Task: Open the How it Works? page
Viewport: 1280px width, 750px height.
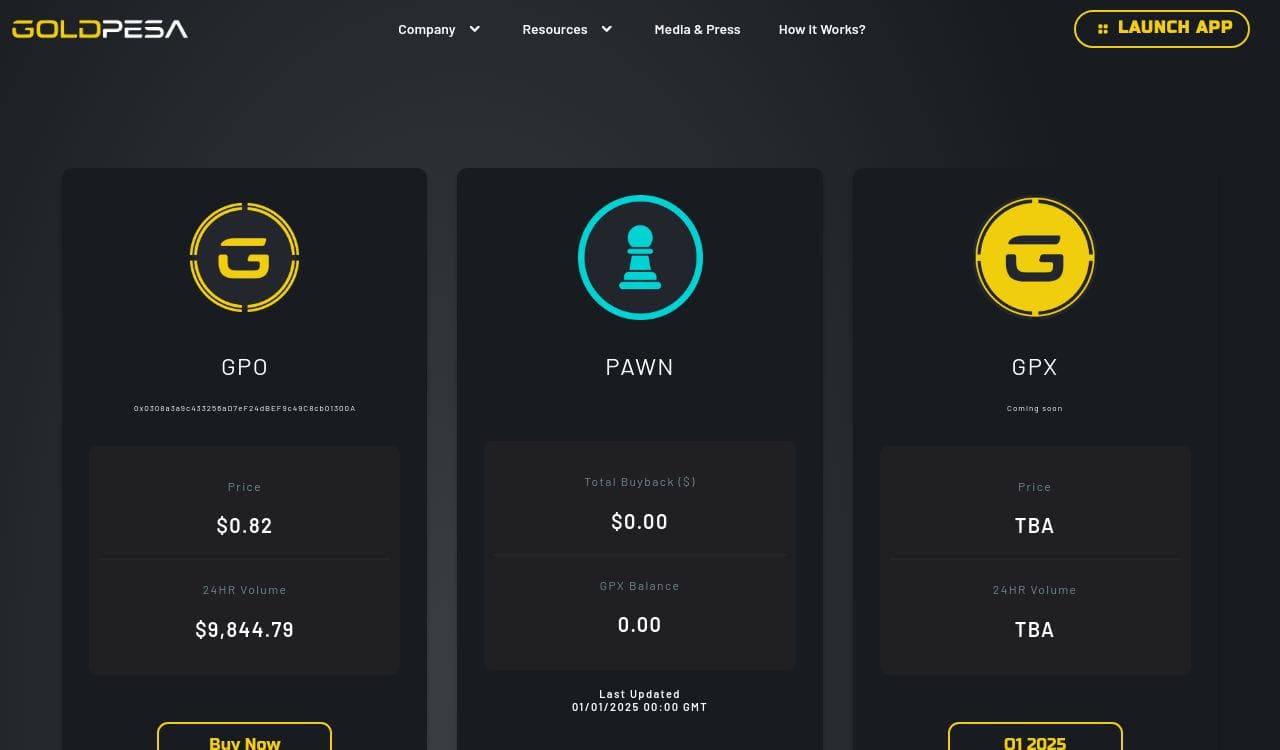Action: point(822,30)
